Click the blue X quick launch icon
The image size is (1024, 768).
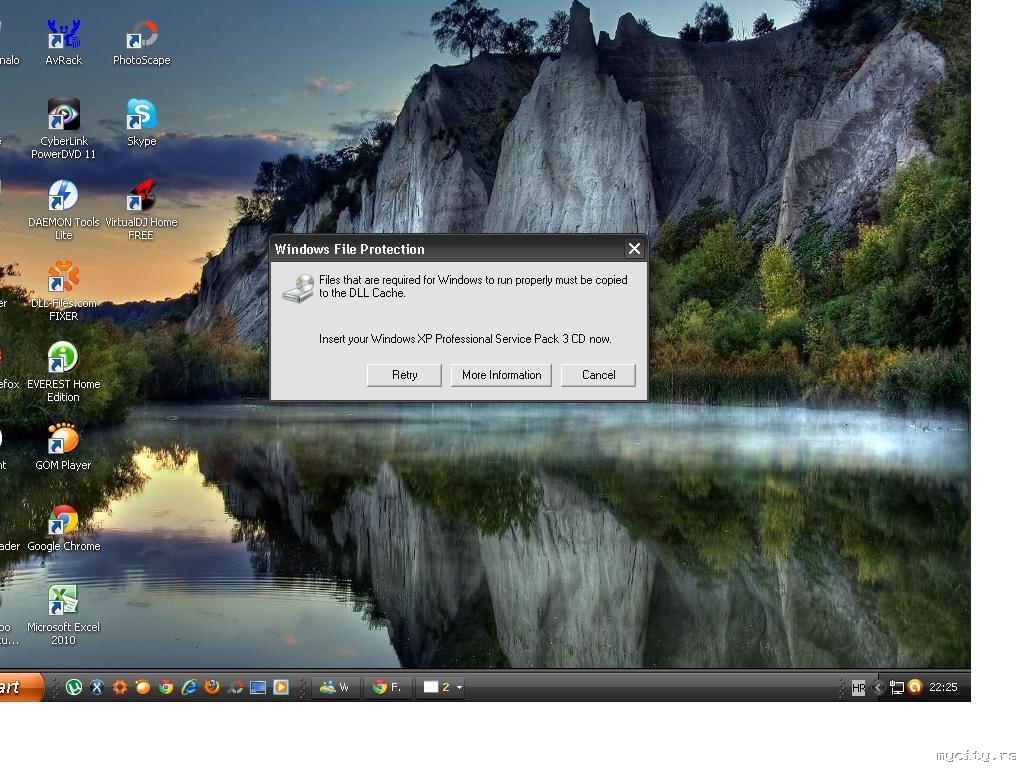click(x=97, y=687)
